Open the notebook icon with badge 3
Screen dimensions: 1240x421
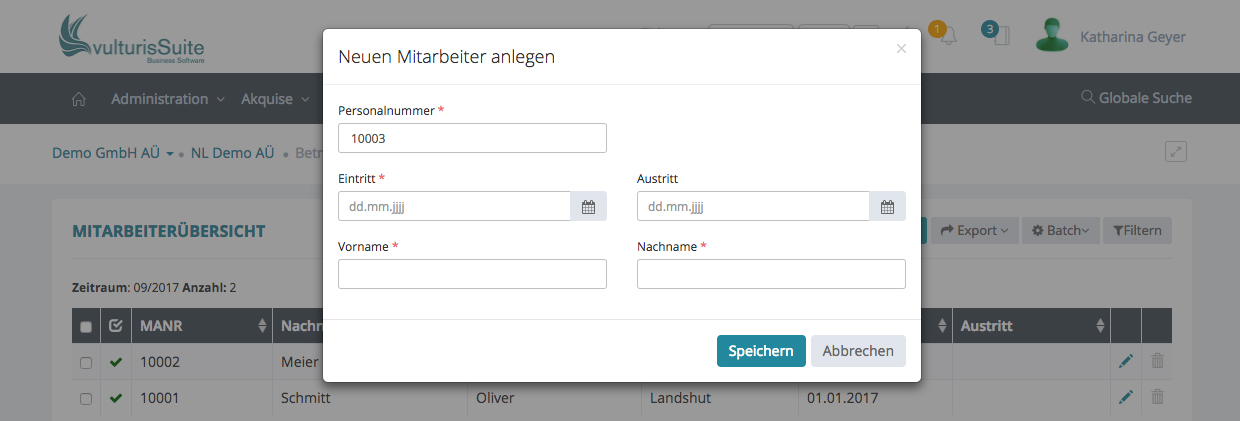1001,37
